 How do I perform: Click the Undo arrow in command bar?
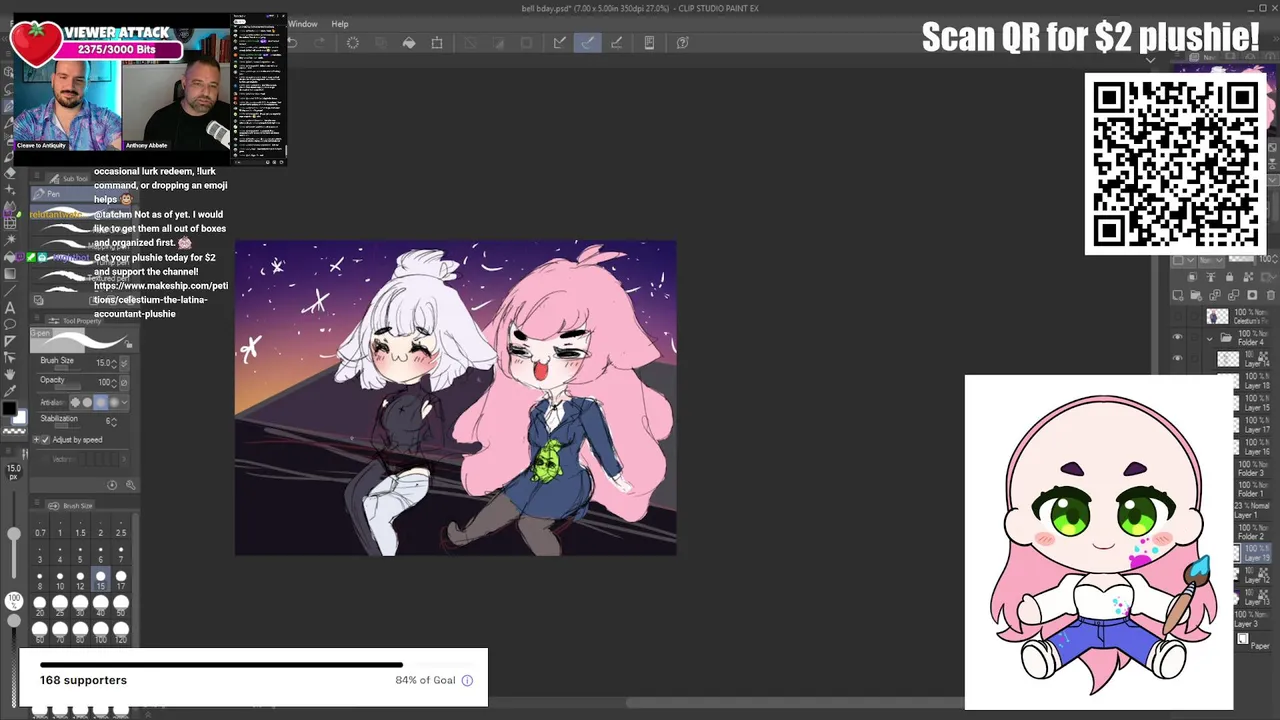tap(293, 43)
